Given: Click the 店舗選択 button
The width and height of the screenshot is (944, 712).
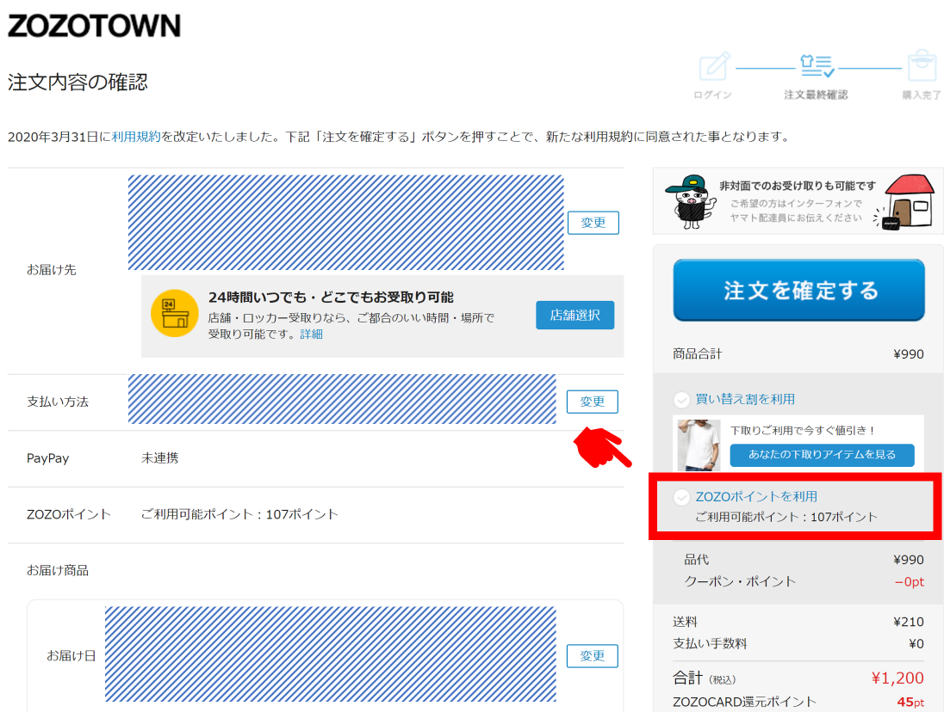Looking at the screenshot, I should pyautogui.click(x=575, y=315).
